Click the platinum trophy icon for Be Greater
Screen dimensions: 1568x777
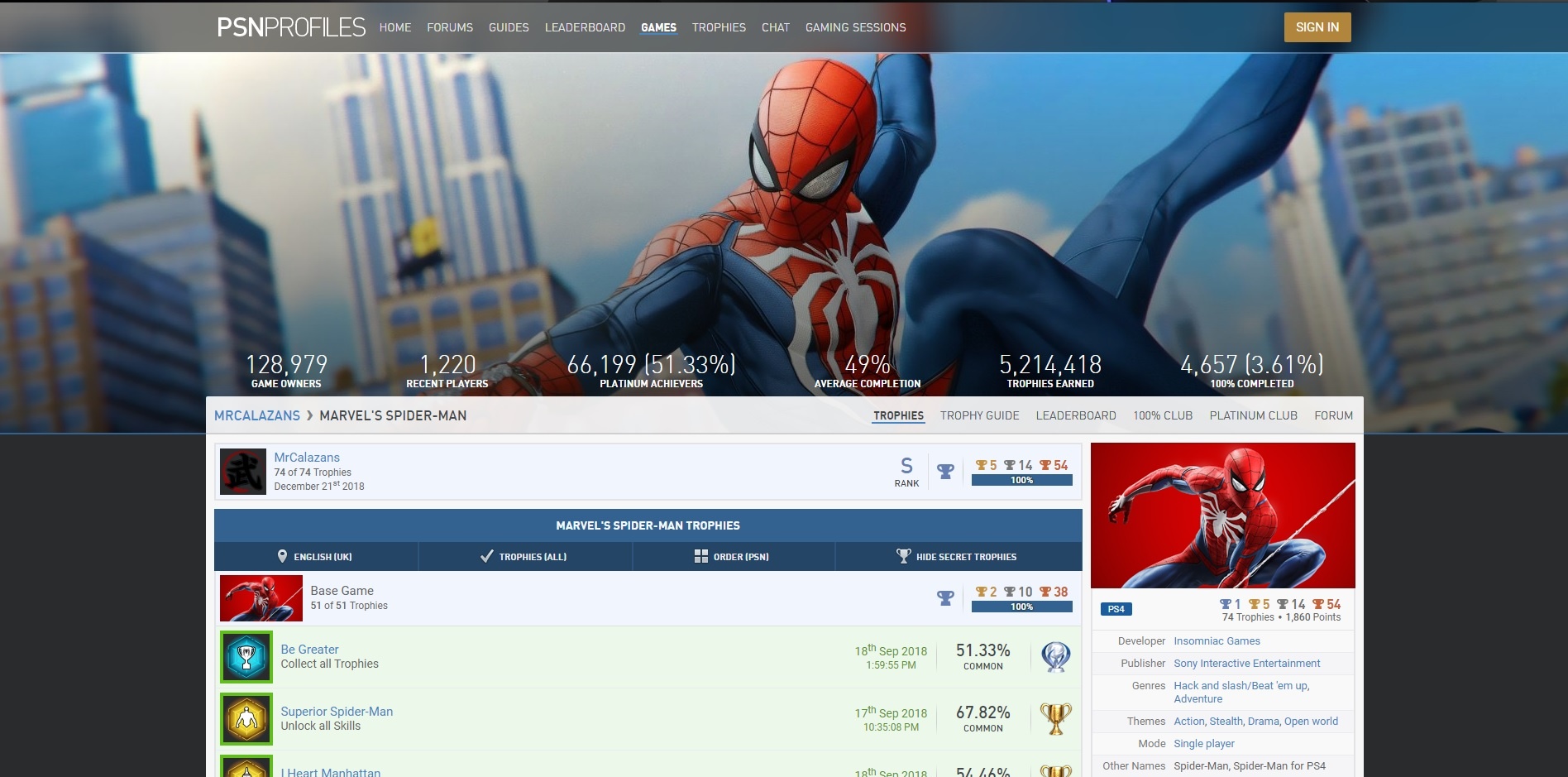1056,657
